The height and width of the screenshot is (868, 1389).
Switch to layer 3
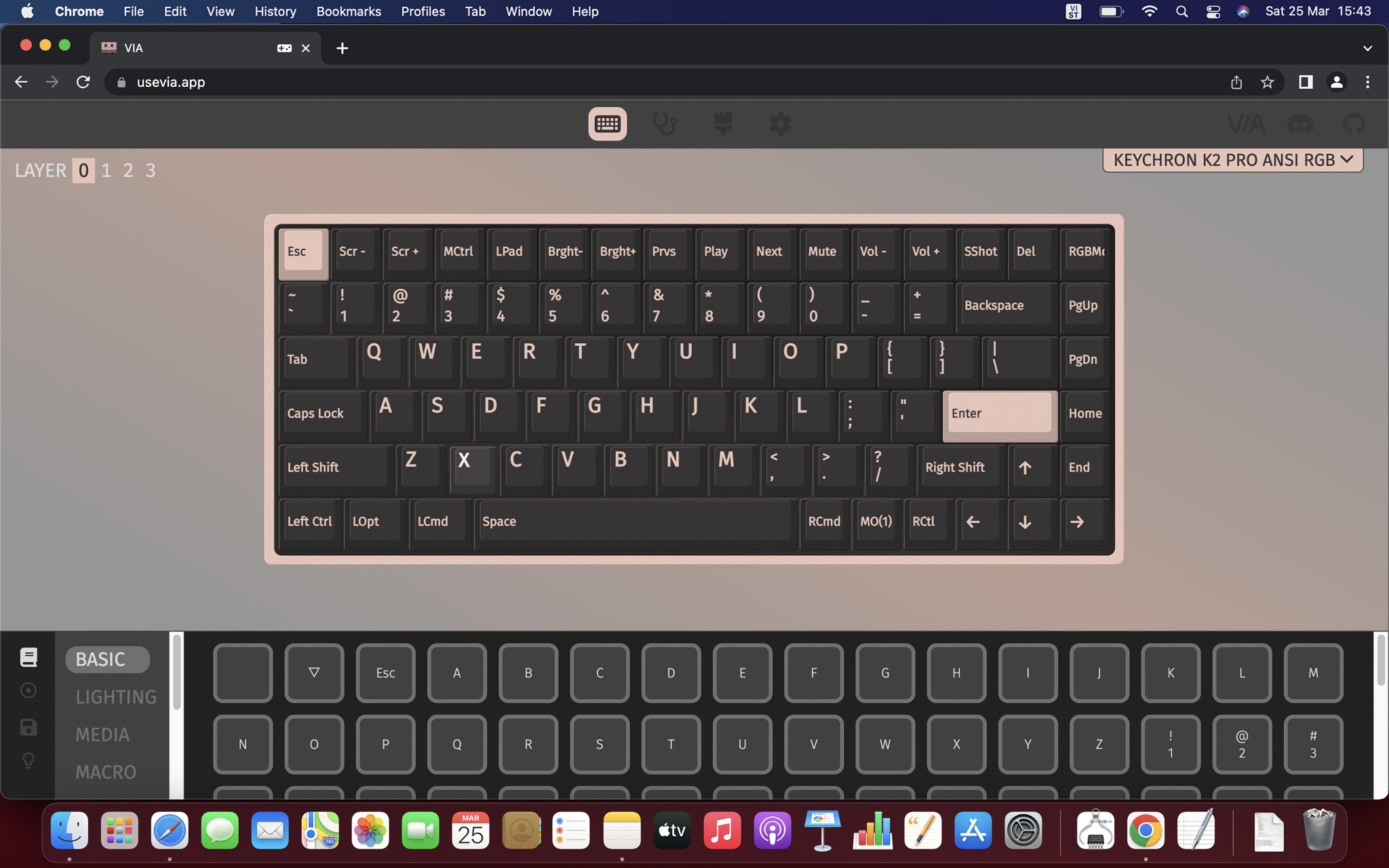[150, 170]
